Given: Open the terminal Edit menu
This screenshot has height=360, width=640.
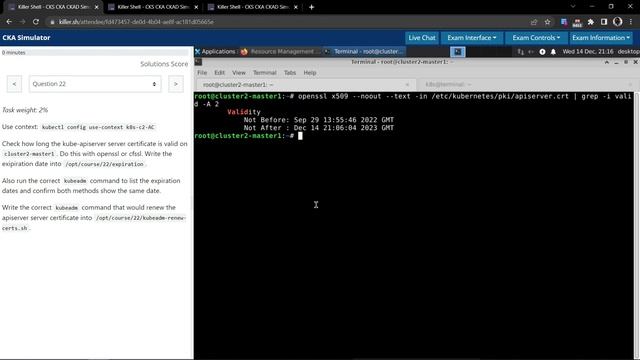Looking at the screenshot, I should coord(220,73).
